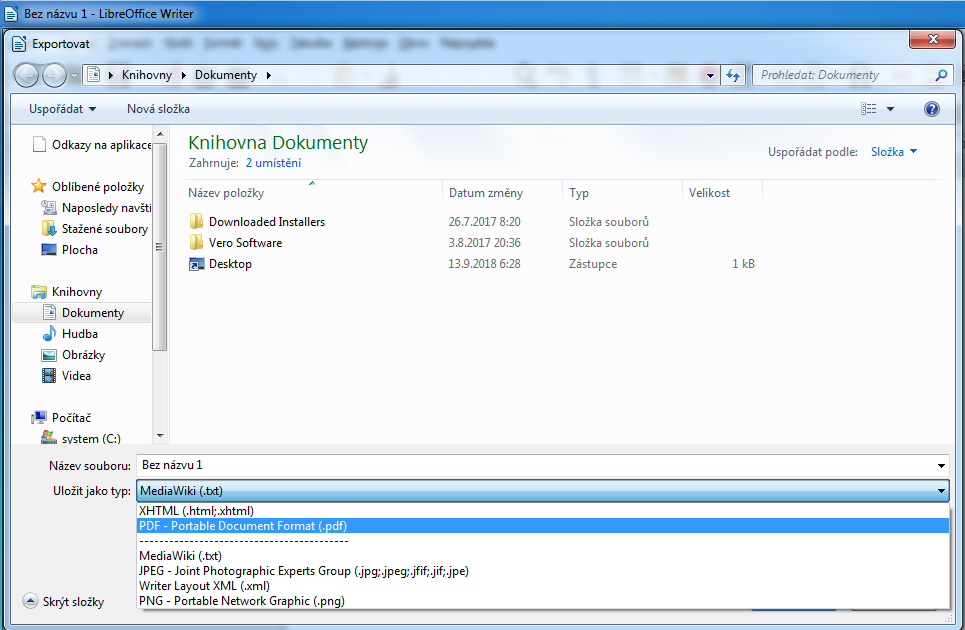The image size is (965, 630).
Task: Open the Uspořádat dropdown menu
Action: click(62, 109)
